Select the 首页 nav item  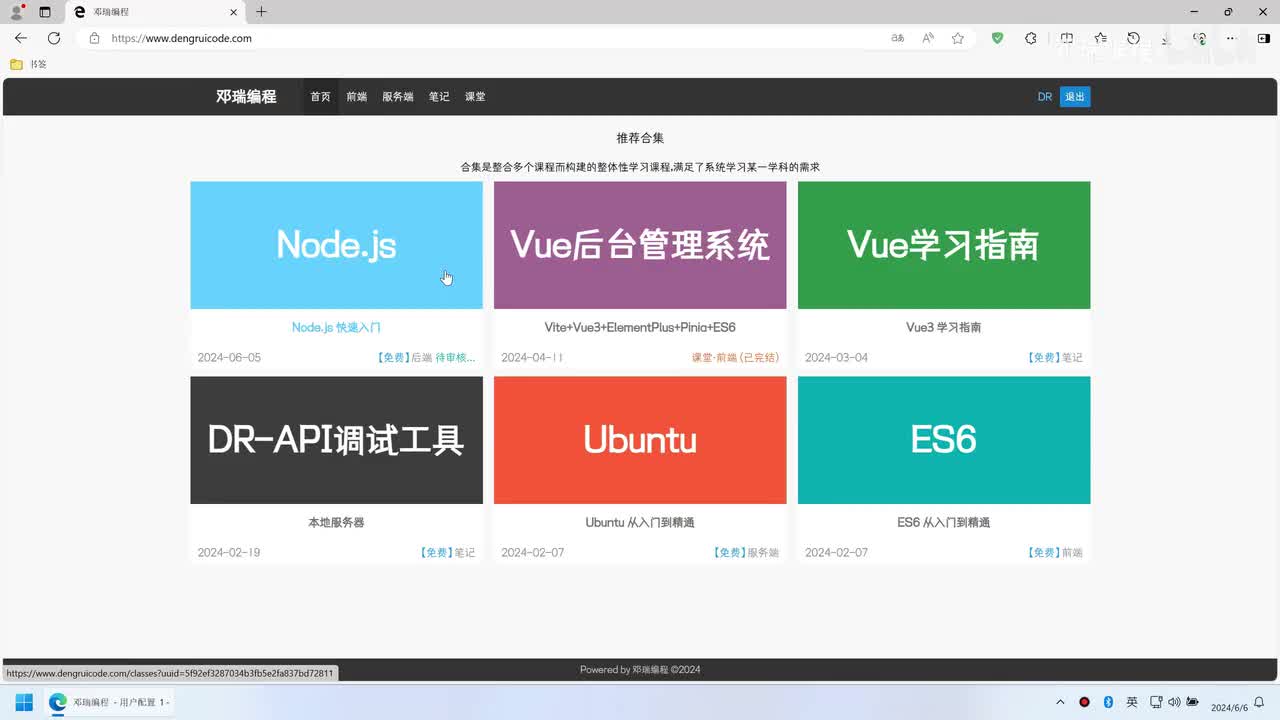tap(320, 97)
